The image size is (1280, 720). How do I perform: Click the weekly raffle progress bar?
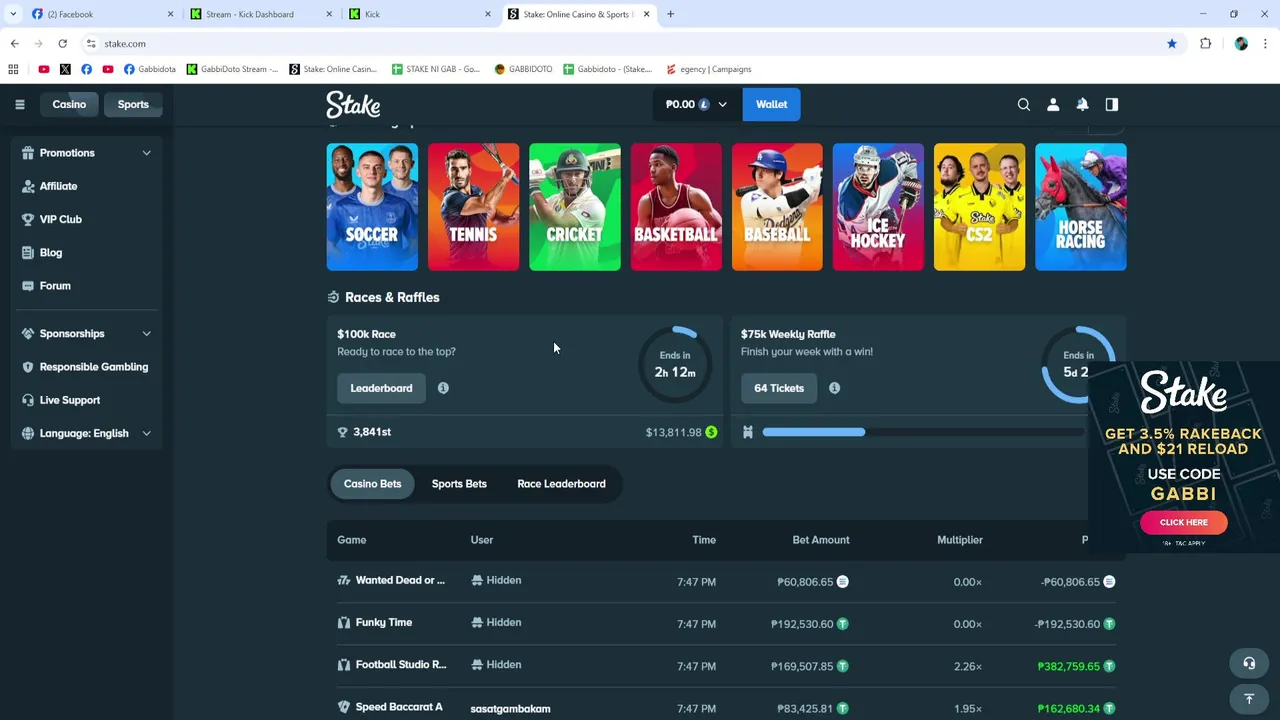pyautogui.click(x=922, y=432)
